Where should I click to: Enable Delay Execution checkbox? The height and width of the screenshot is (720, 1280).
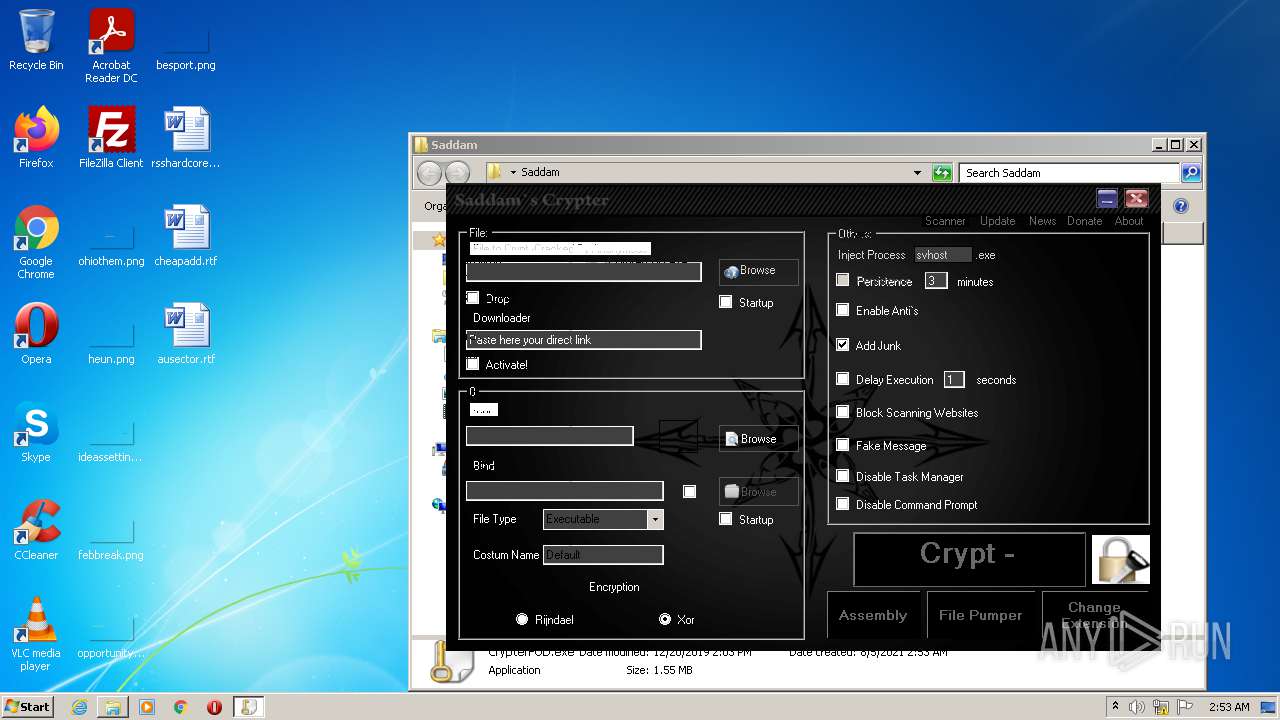click(843, 379)
